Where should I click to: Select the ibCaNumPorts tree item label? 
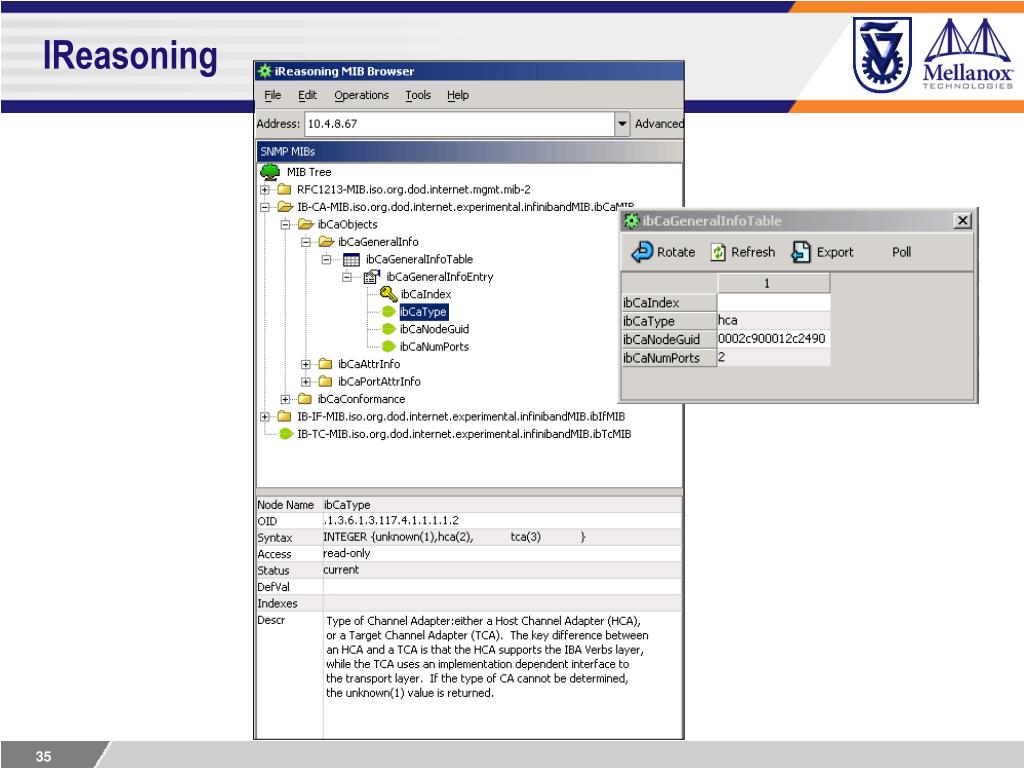434,347
